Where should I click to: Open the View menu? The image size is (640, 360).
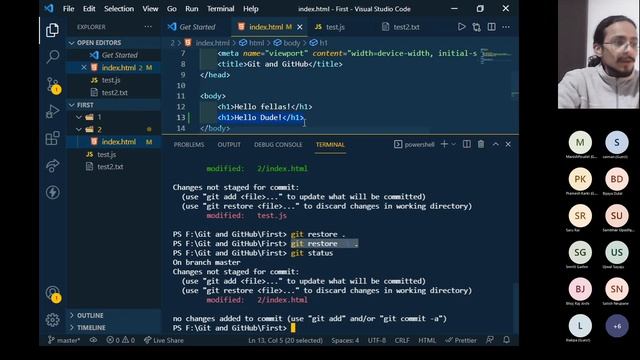(x=150, y=9)
